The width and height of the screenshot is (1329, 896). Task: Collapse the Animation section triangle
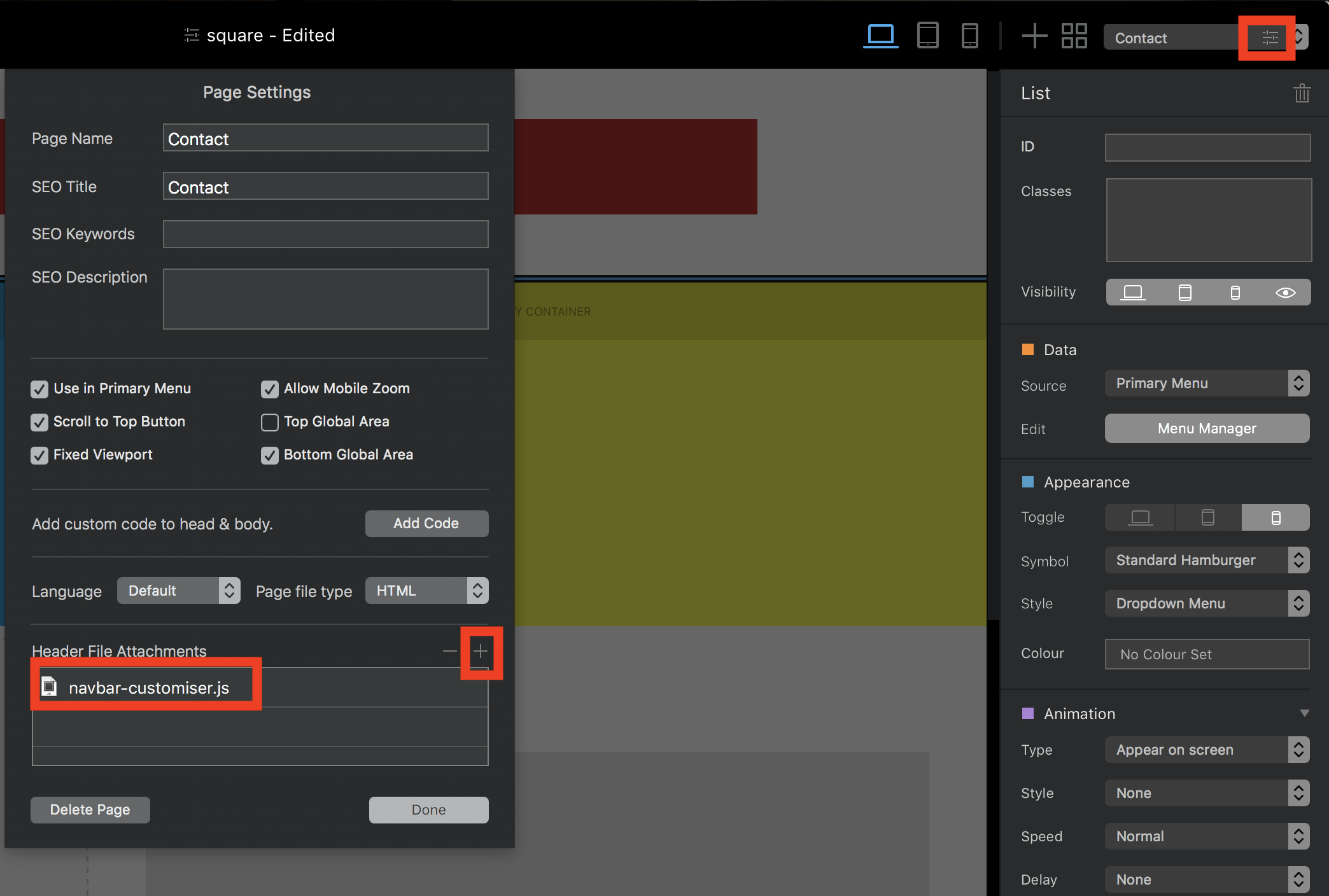[x=1304, y=713]
